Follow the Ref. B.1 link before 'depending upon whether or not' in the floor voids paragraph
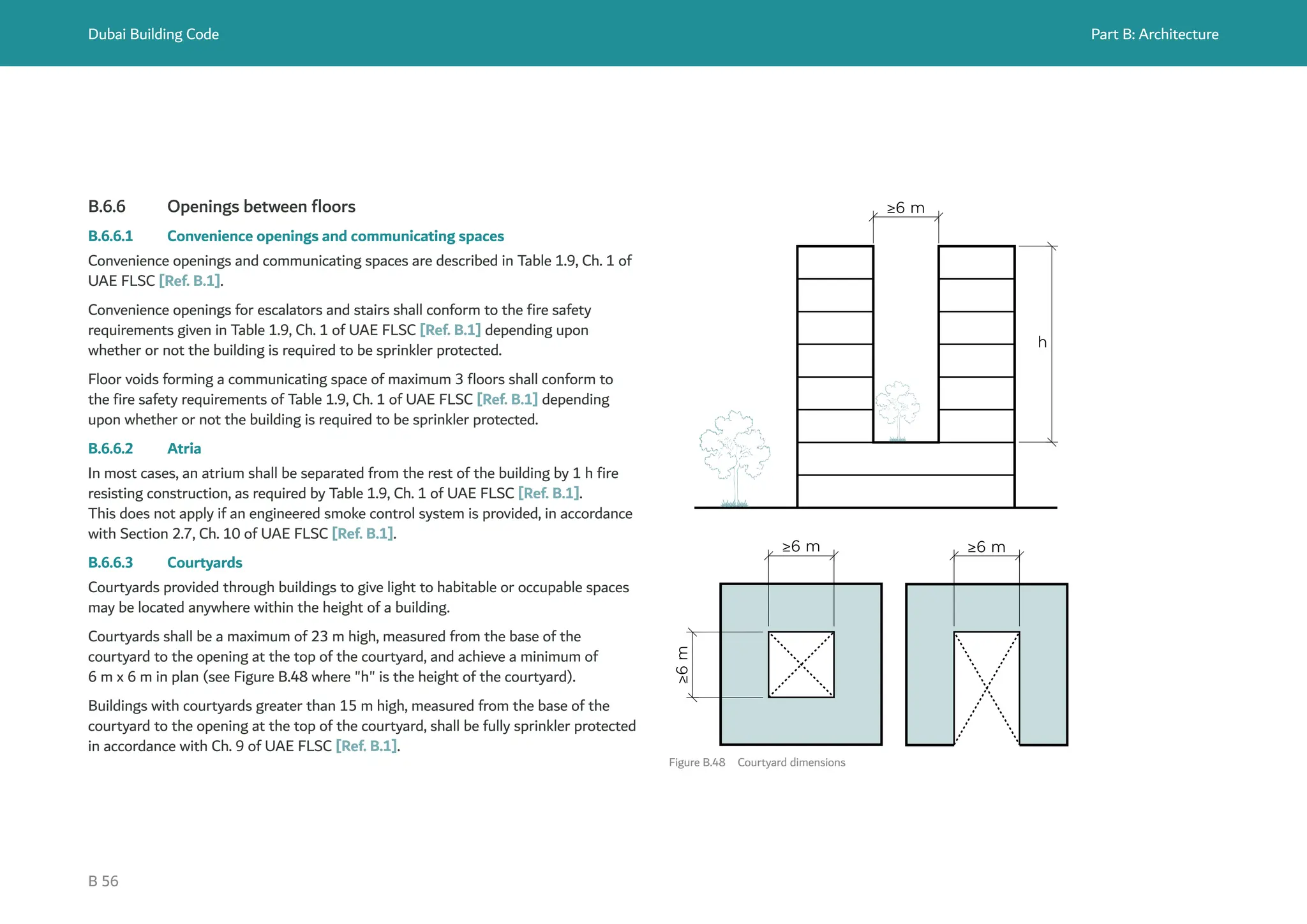 pos(507,399)
